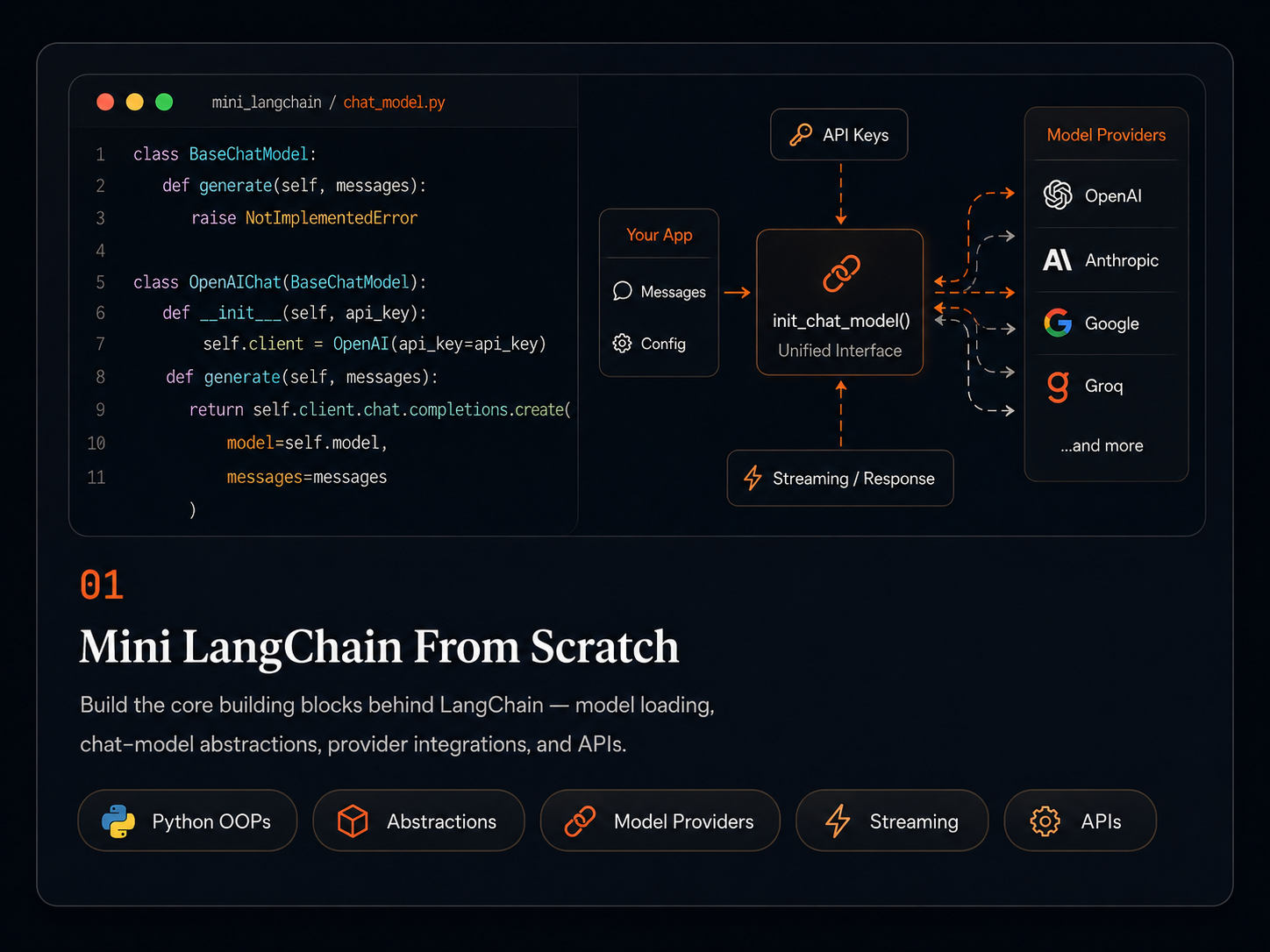Screen dimensions: 1270x952
Task: Select the Google provider name
Action: 1111,323
